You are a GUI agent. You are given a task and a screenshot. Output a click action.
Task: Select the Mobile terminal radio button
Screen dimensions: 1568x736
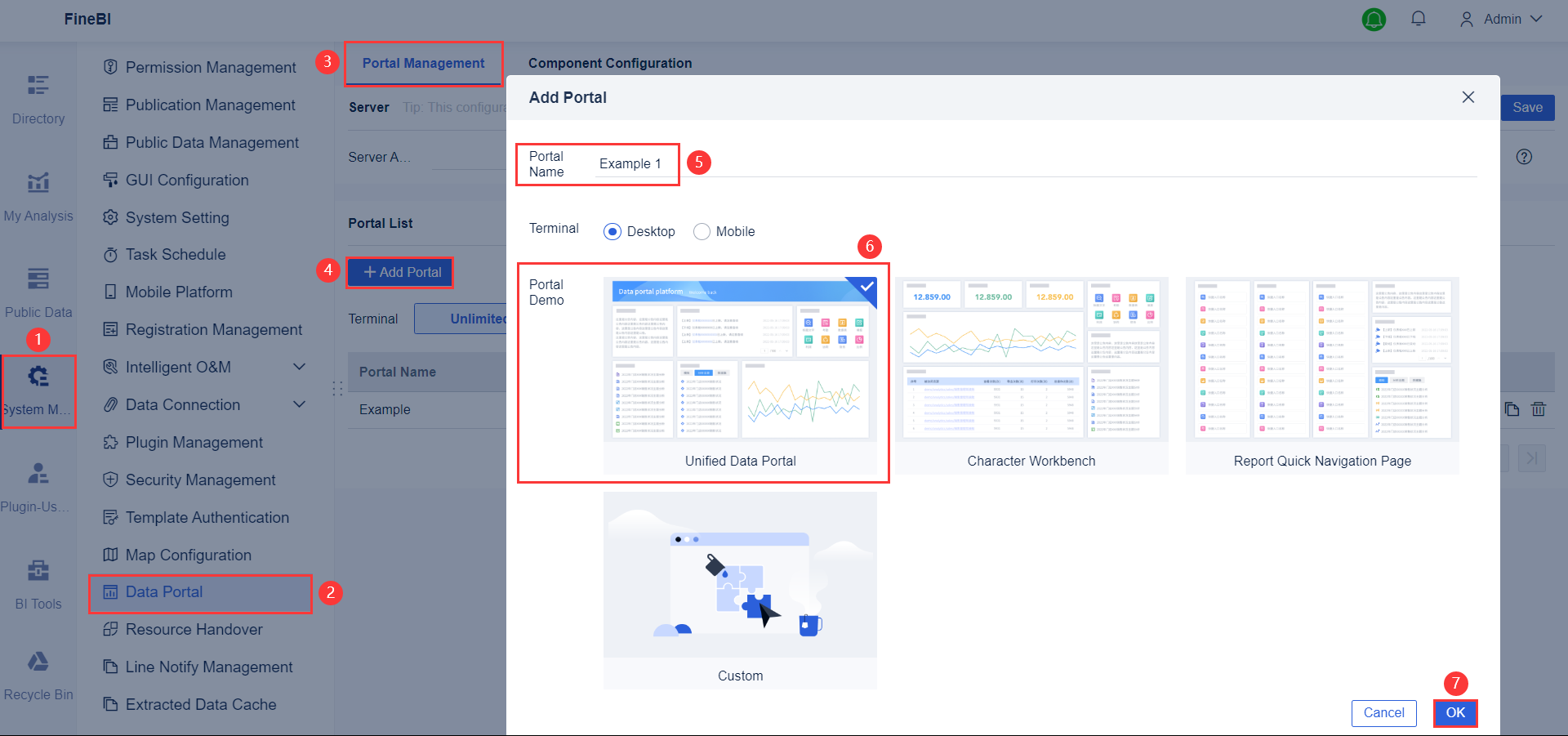click(701, 231)
